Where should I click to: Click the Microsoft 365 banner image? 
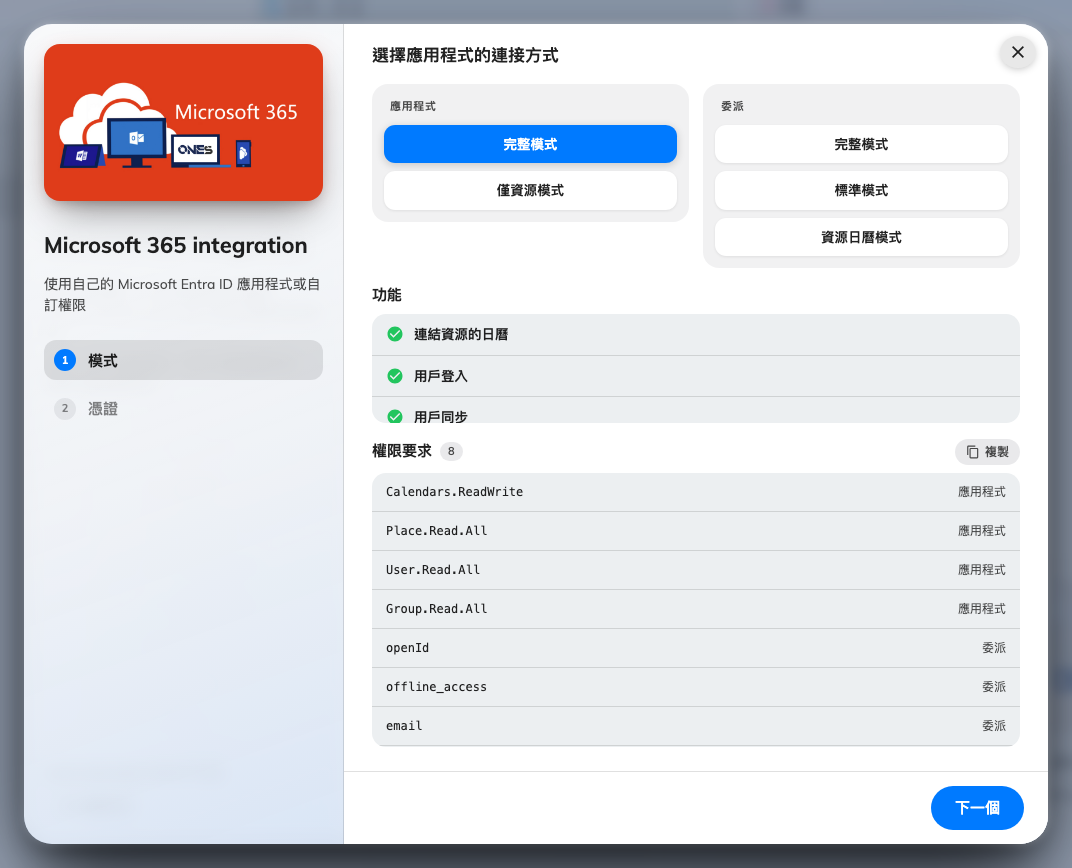(183, 122)
